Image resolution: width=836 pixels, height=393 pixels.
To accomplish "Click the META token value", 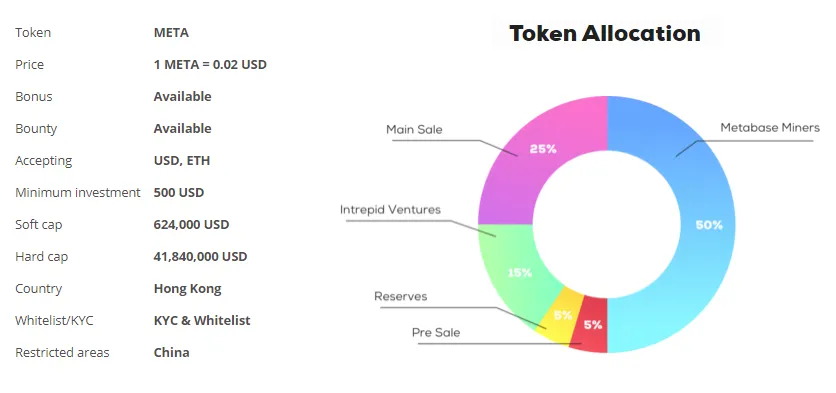I will 171,33.
